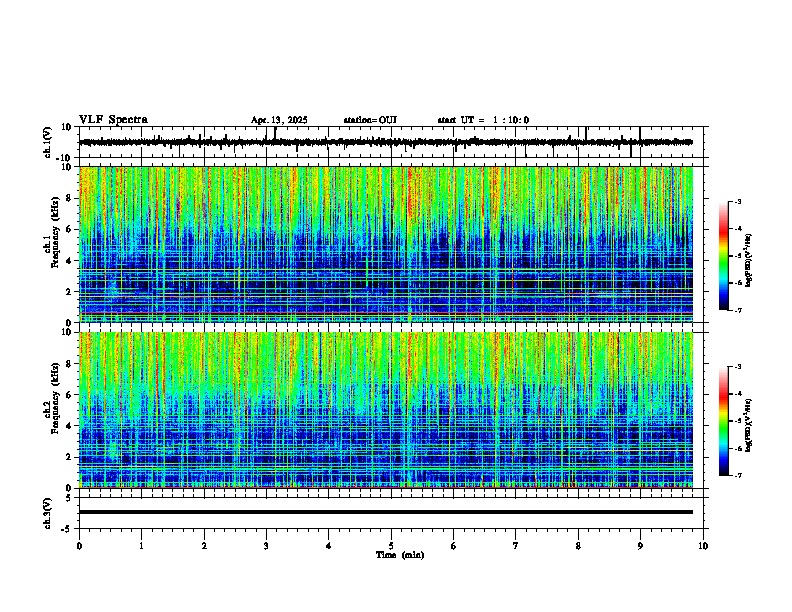Click the "start UT = 1 : 10: 0" text
Image resolution: width=792 pixels, height=612 pixels.
[x=483, y=120]
